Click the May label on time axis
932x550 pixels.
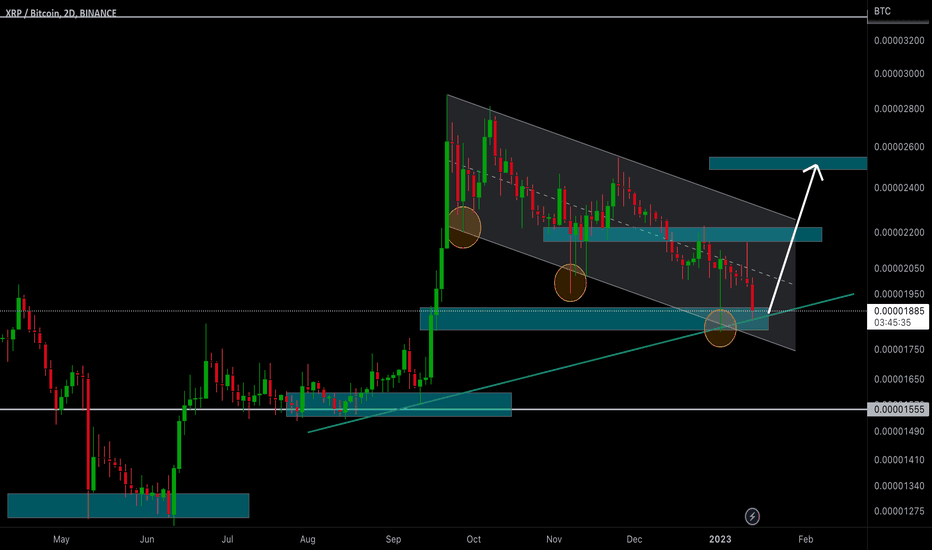pyautogui.click(x=61, y=539)
